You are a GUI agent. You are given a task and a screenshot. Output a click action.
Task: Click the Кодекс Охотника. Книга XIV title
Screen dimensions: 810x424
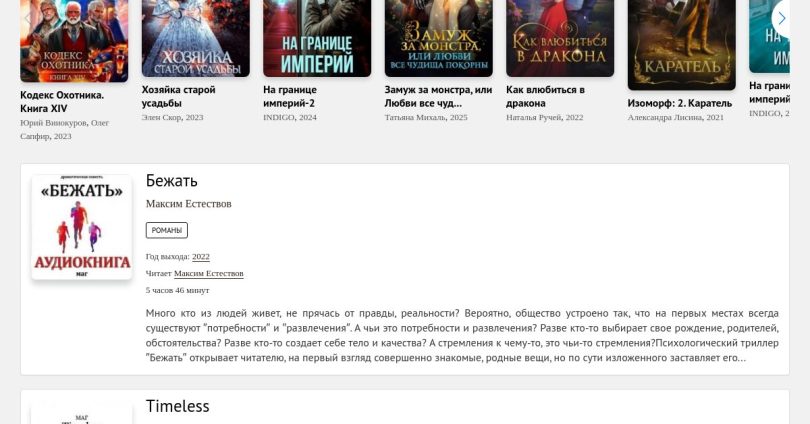[x=62, y=102]
